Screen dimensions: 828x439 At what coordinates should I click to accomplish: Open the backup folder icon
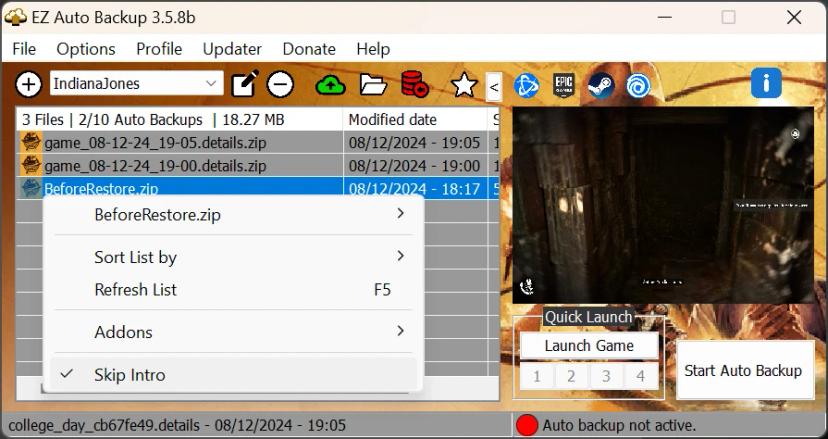373,85
